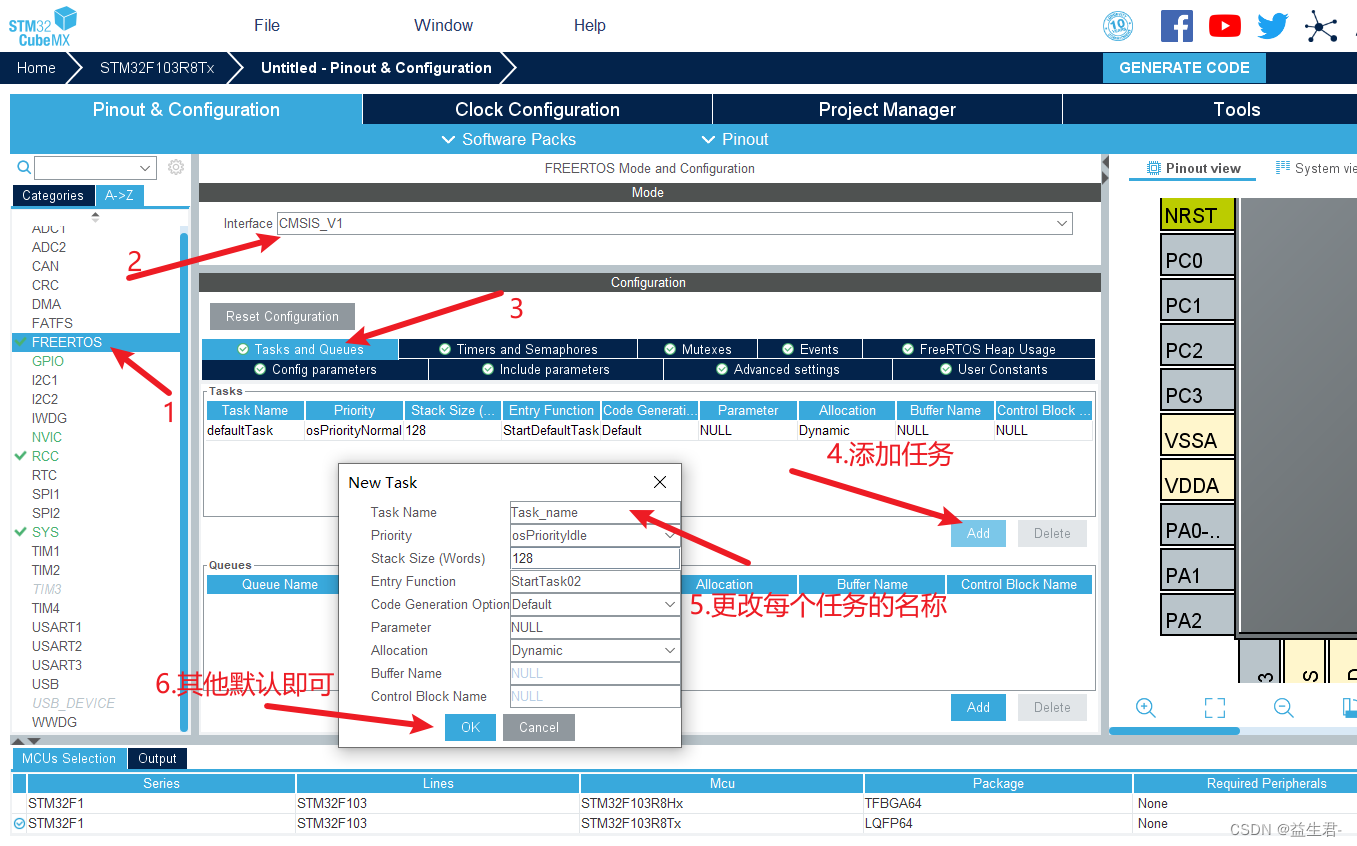Click the GENERATE CODE button
This screenshot has width=1357, height=846.
[x=1184, y=68]
